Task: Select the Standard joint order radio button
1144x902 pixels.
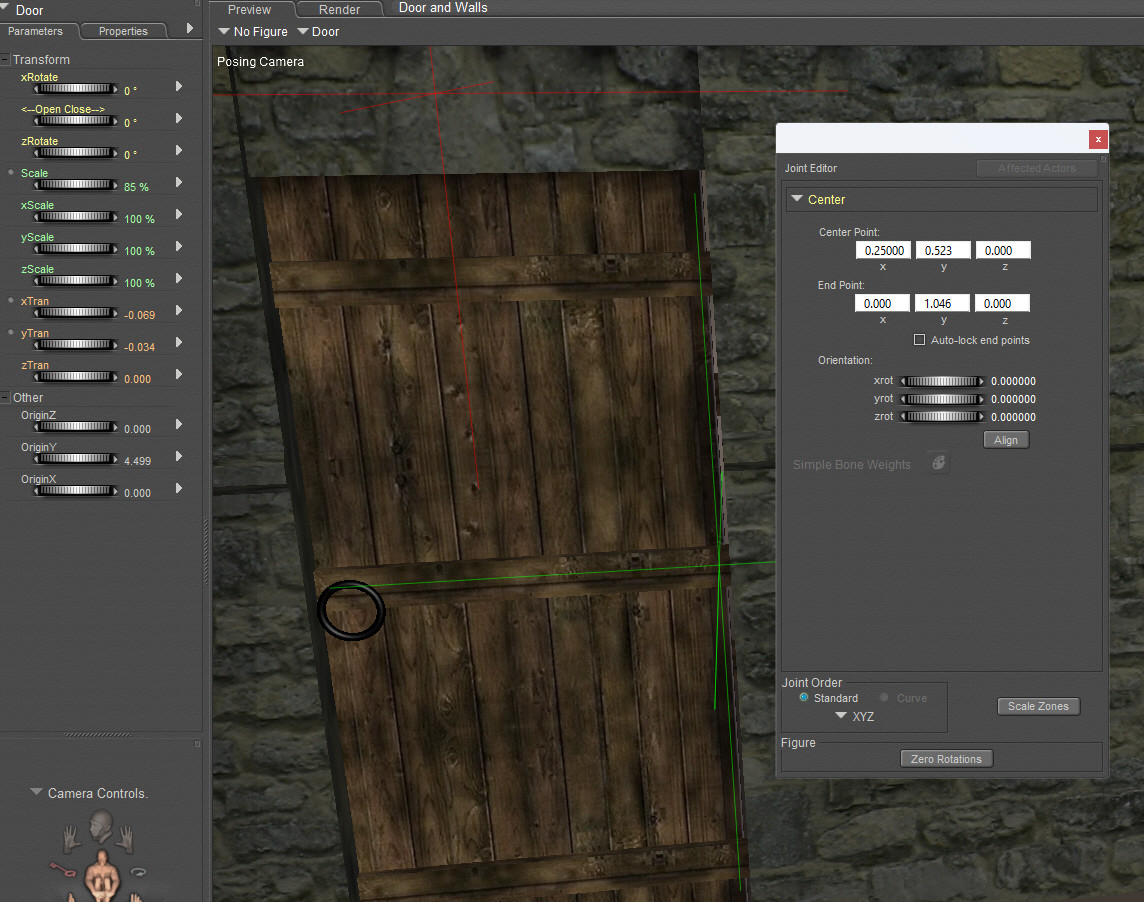Action: pos(803,698)
